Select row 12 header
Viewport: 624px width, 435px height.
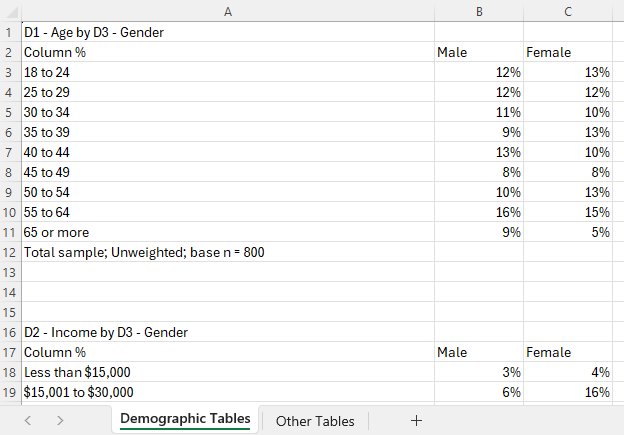9,252
